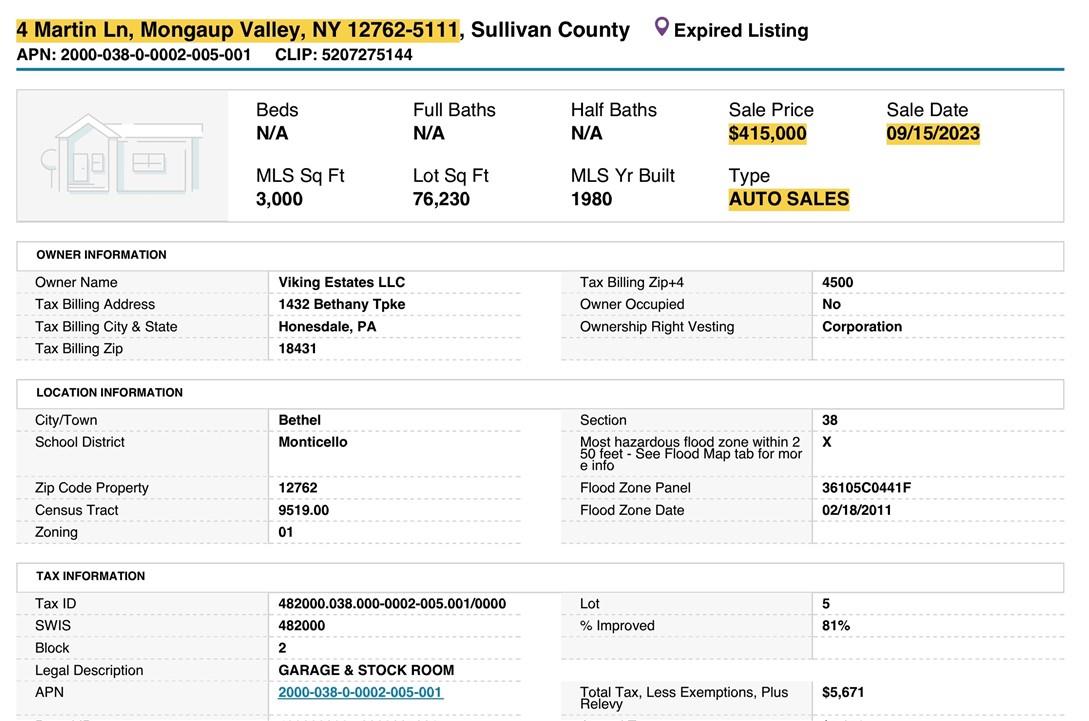This screenshot has height=721, width=1089.
Task: Click the purple location pin icon
Action: click(x=661, y=27)
